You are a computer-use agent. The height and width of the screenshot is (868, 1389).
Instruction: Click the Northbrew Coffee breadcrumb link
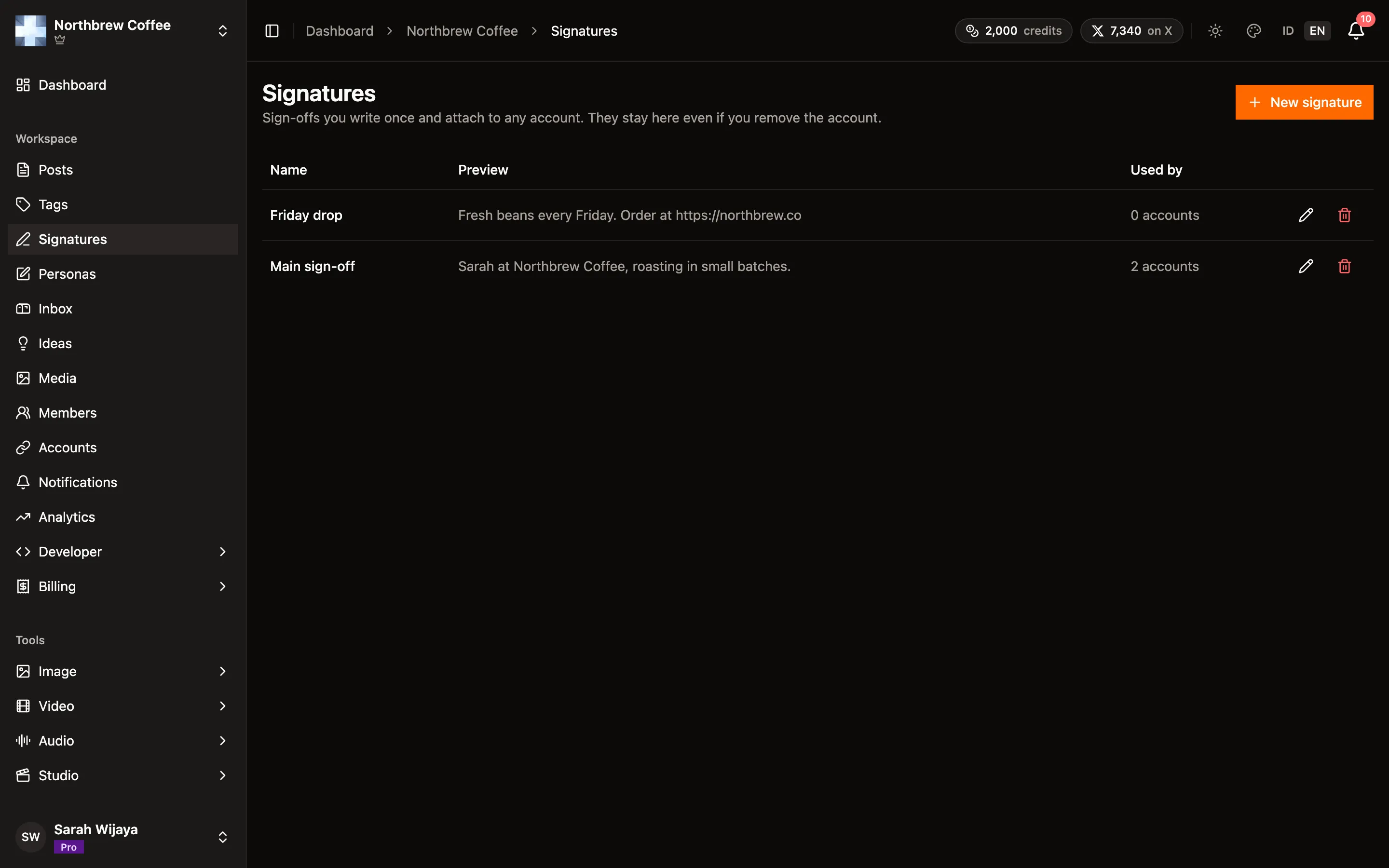462,31
